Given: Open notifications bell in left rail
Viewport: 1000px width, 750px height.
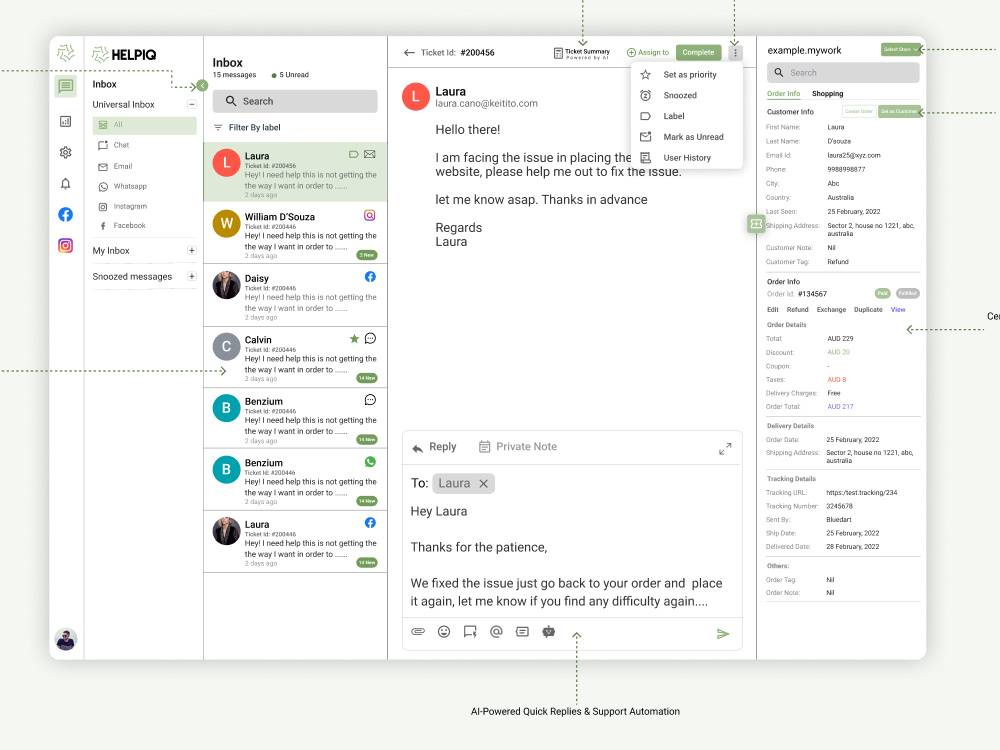Looking at the screenshot, I should click(66, 184).
